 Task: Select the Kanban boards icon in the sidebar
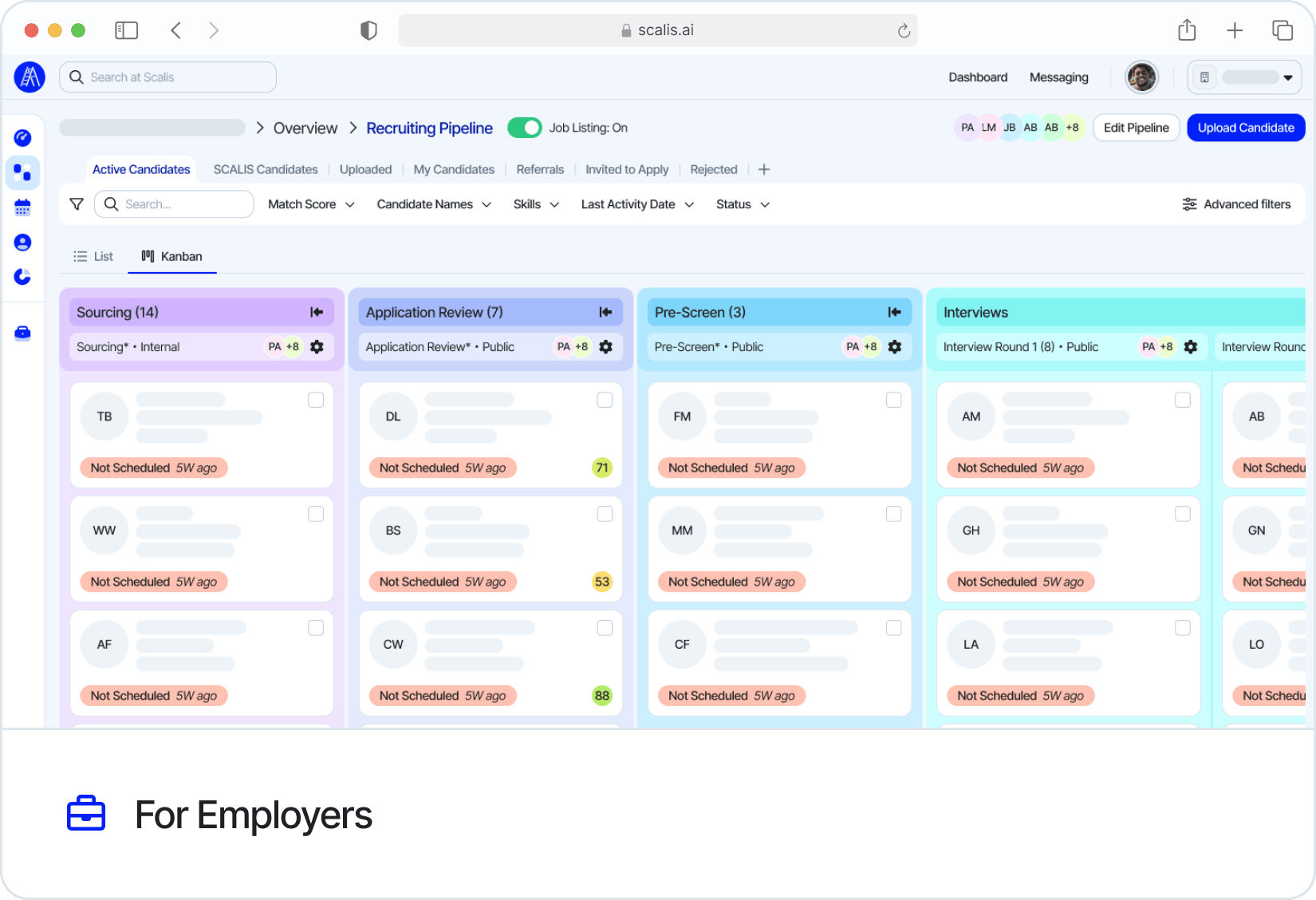tap(23, 172)
